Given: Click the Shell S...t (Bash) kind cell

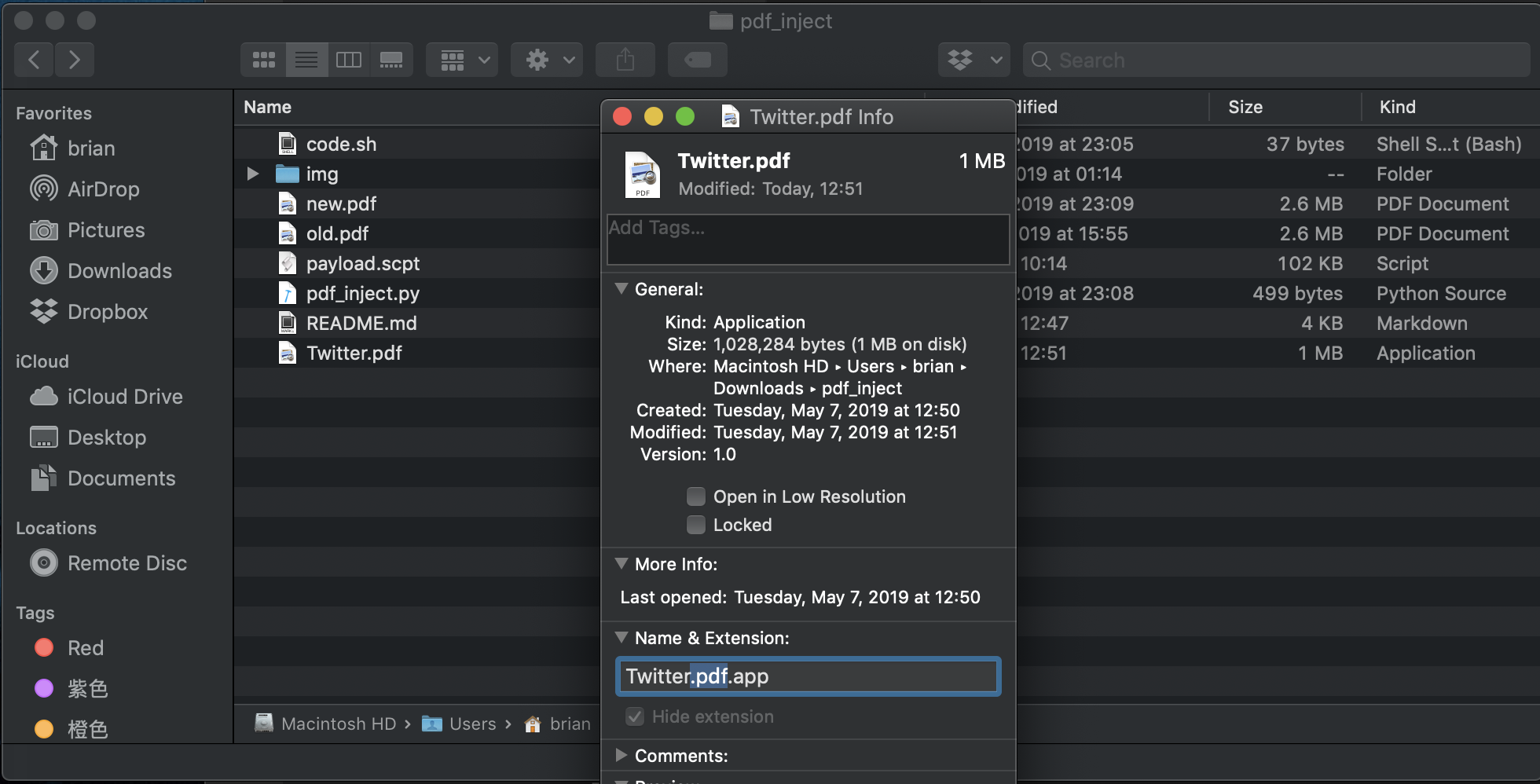Looking at the screenshot, I should 1449,144.
